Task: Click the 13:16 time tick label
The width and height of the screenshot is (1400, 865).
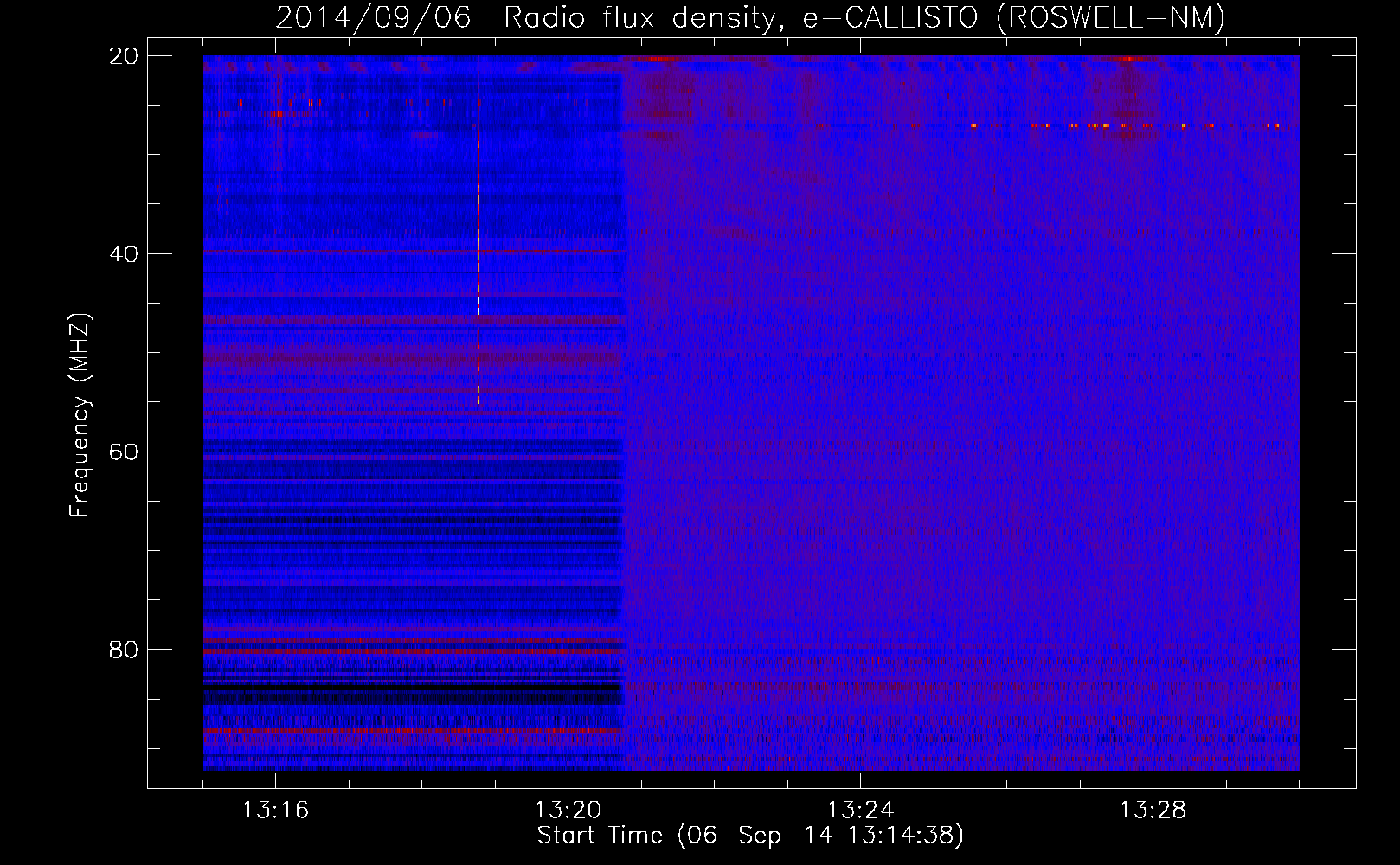Action: click(275, 810)
